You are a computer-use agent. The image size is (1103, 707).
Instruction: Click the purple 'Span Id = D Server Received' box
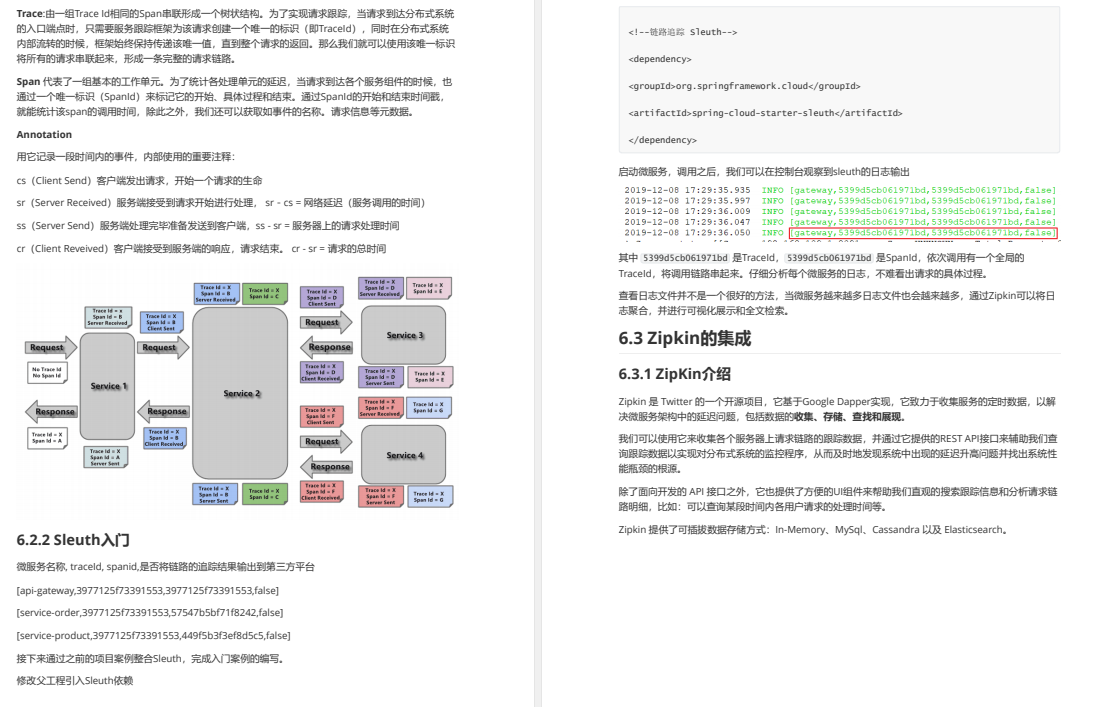(380, 290)
